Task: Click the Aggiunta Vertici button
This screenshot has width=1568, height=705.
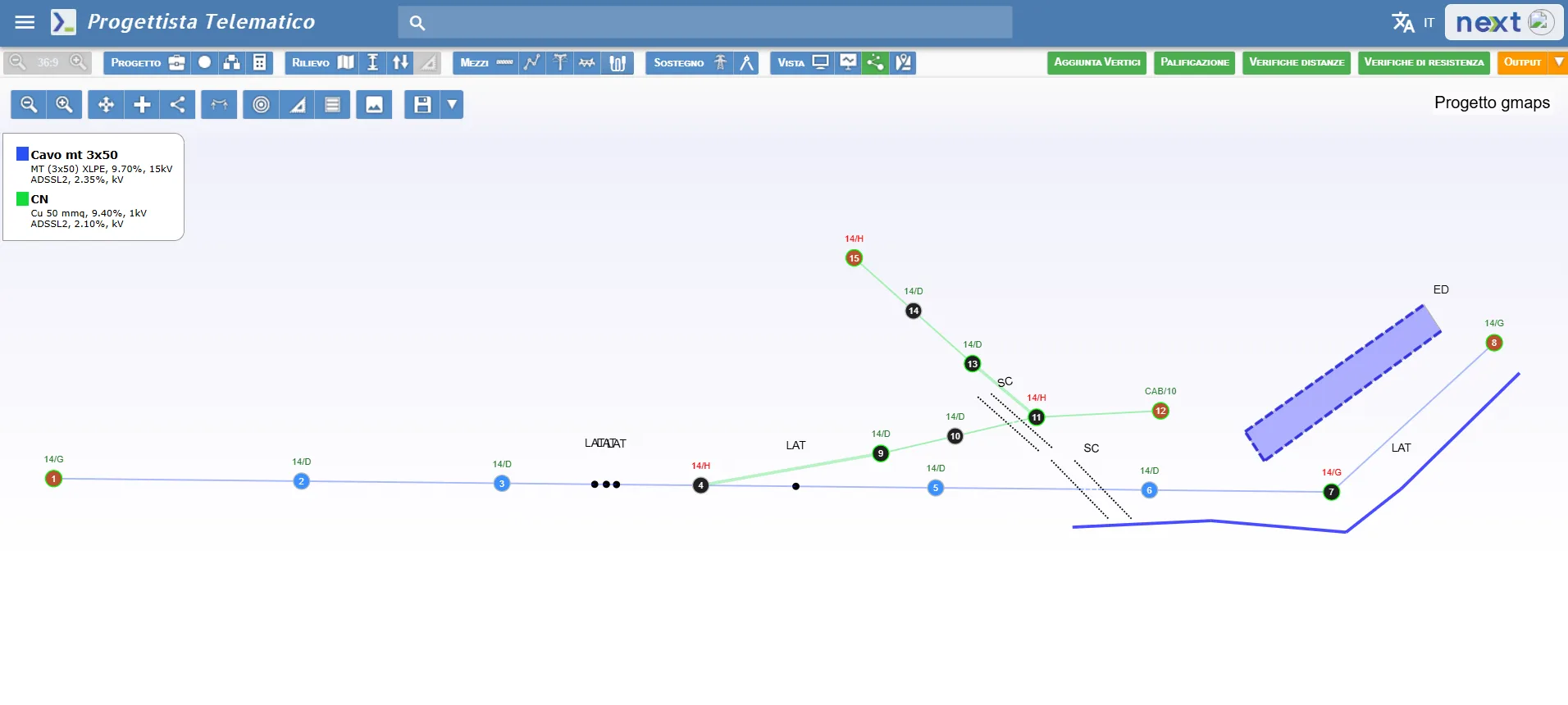Action: pyautogui.click(x=1097, y=62)
